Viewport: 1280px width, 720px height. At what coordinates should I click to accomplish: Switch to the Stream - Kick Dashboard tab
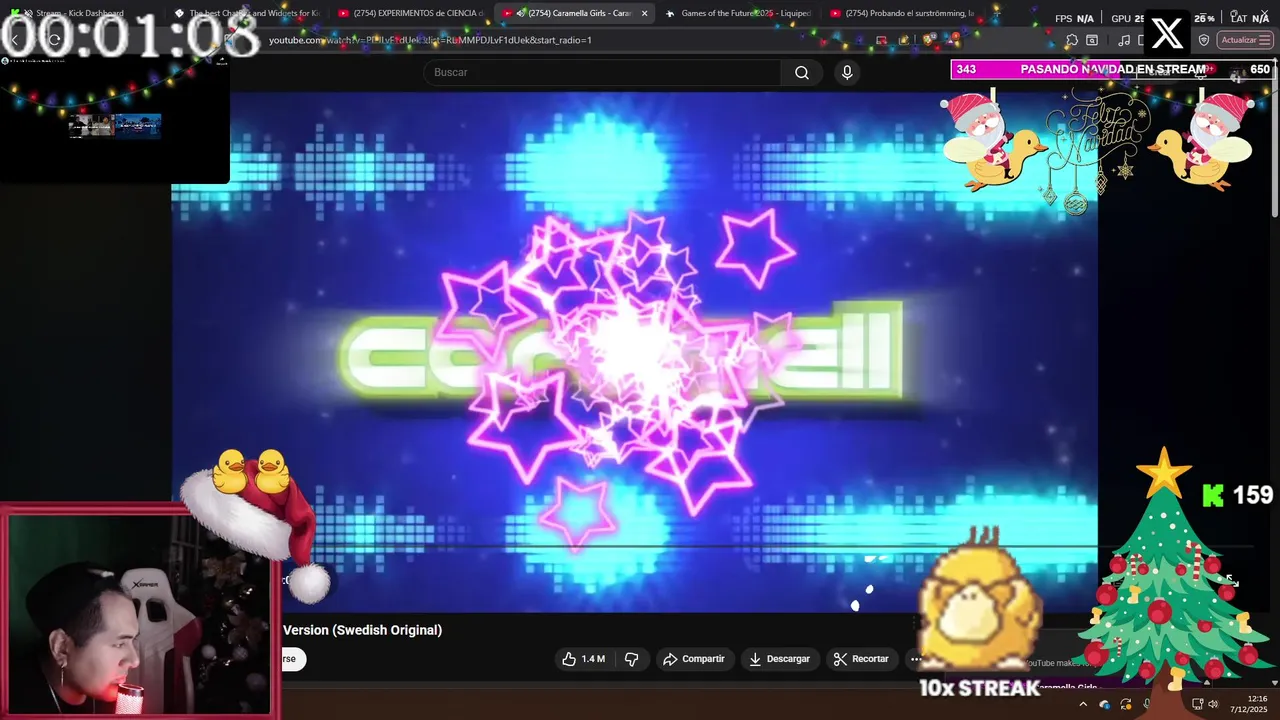pyautogui.click(x=80, y=13)
